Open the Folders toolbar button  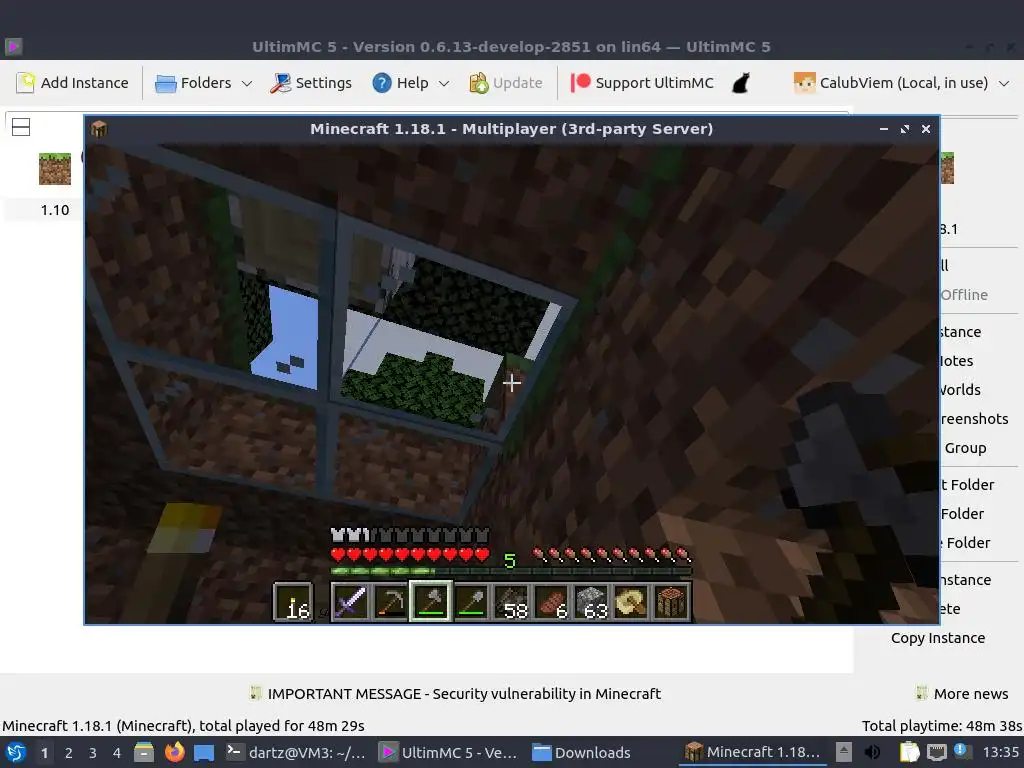click(193, 83)
